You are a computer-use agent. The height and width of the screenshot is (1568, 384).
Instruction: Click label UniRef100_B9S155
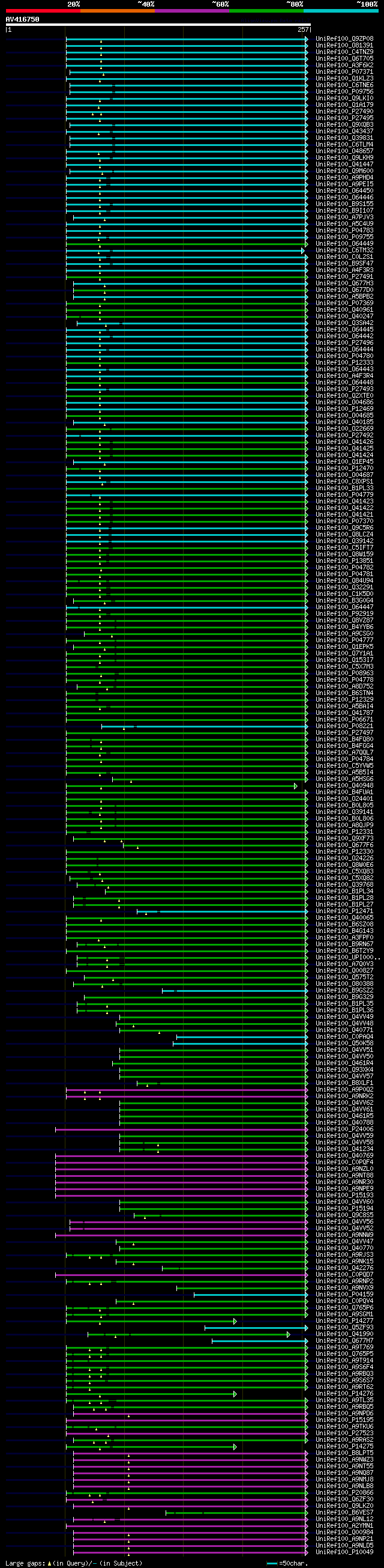344,204
